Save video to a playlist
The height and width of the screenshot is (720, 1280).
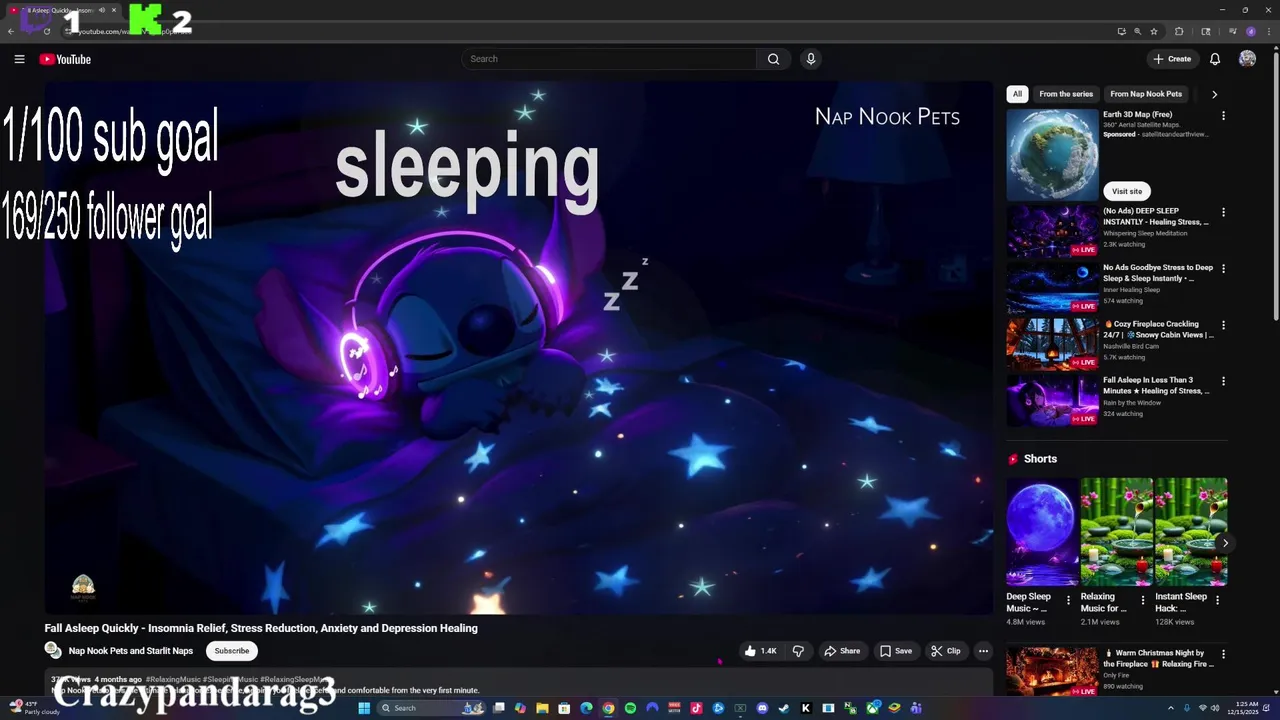pos(896,651)
